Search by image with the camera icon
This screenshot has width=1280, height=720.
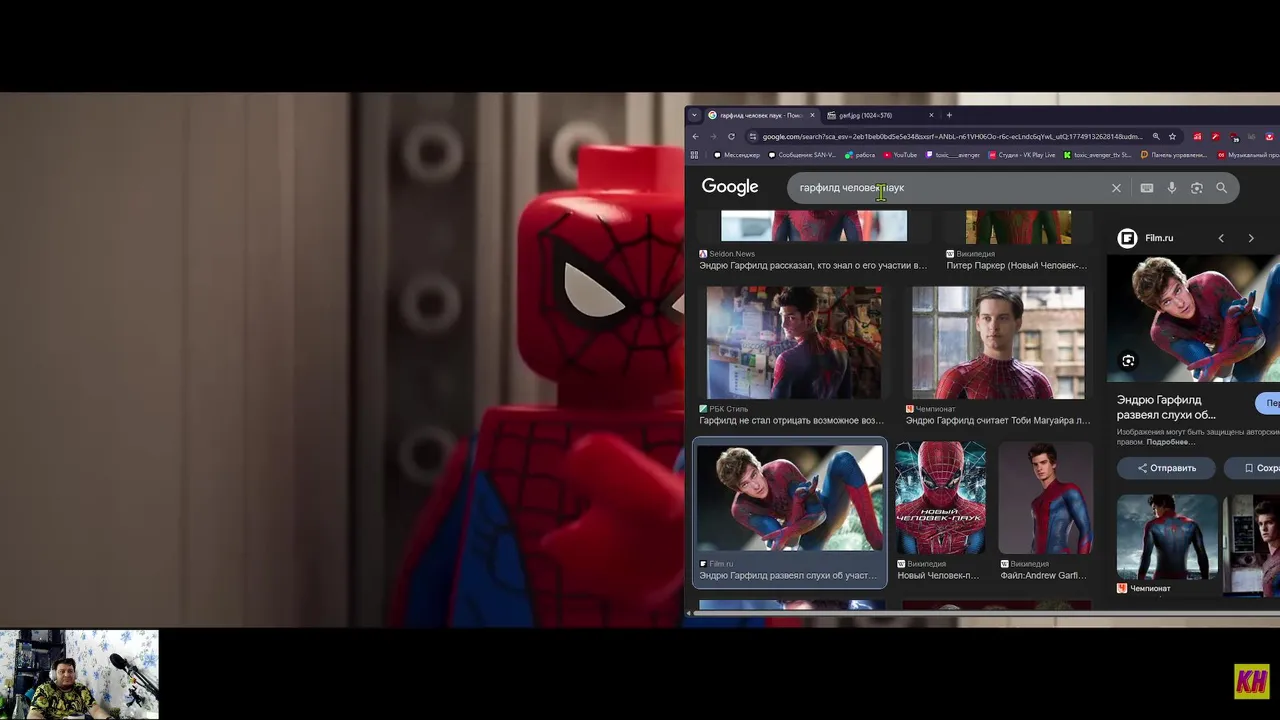1197,188
